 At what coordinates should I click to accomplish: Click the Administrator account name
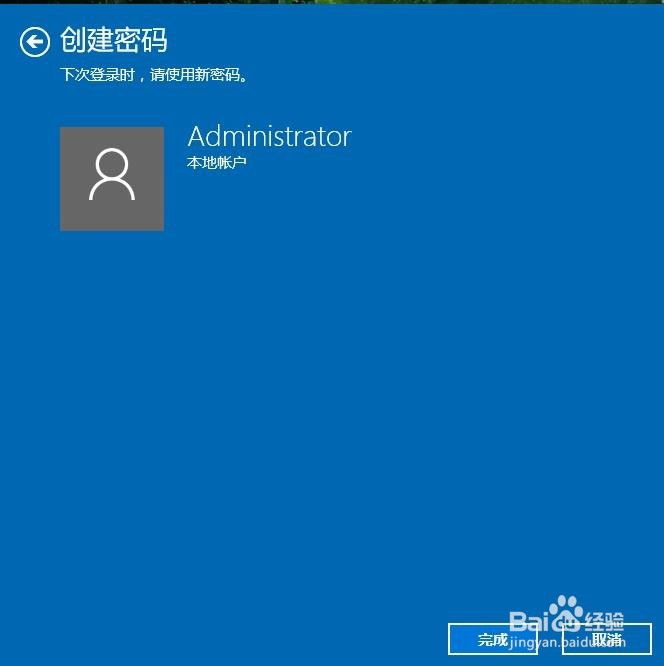pyautogui.click(x=270, y=137)
